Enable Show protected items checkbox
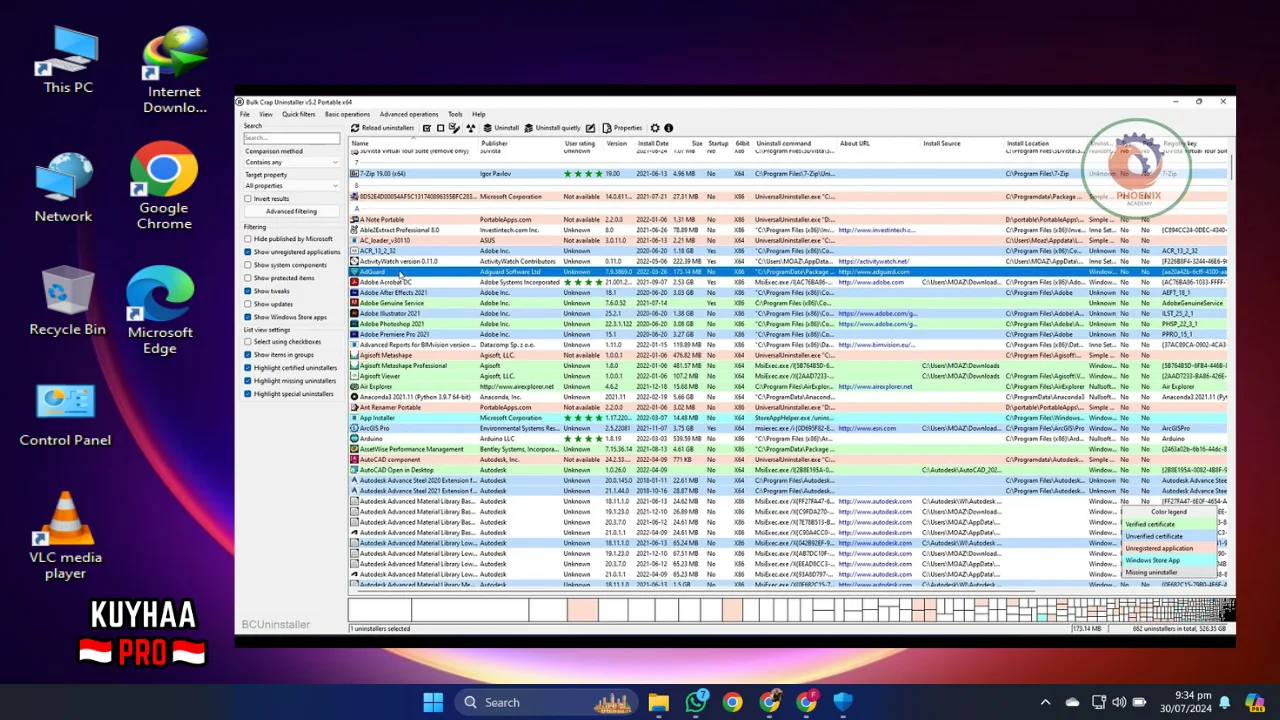Image resolution: width=1280 pixels, height=720 pixels. coord(248,278)
